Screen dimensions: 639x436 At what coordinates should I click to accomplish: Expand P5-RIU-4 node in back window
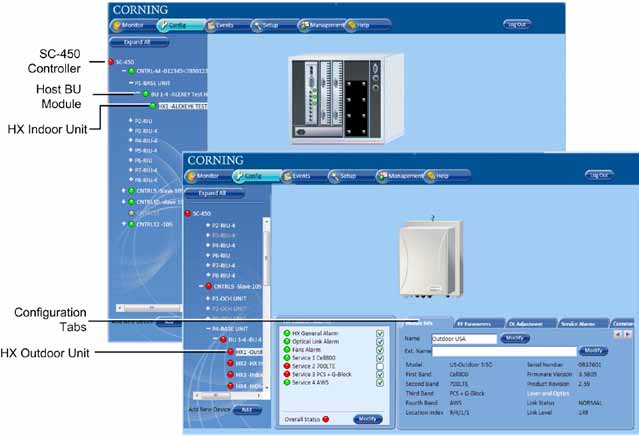[131, 150]
